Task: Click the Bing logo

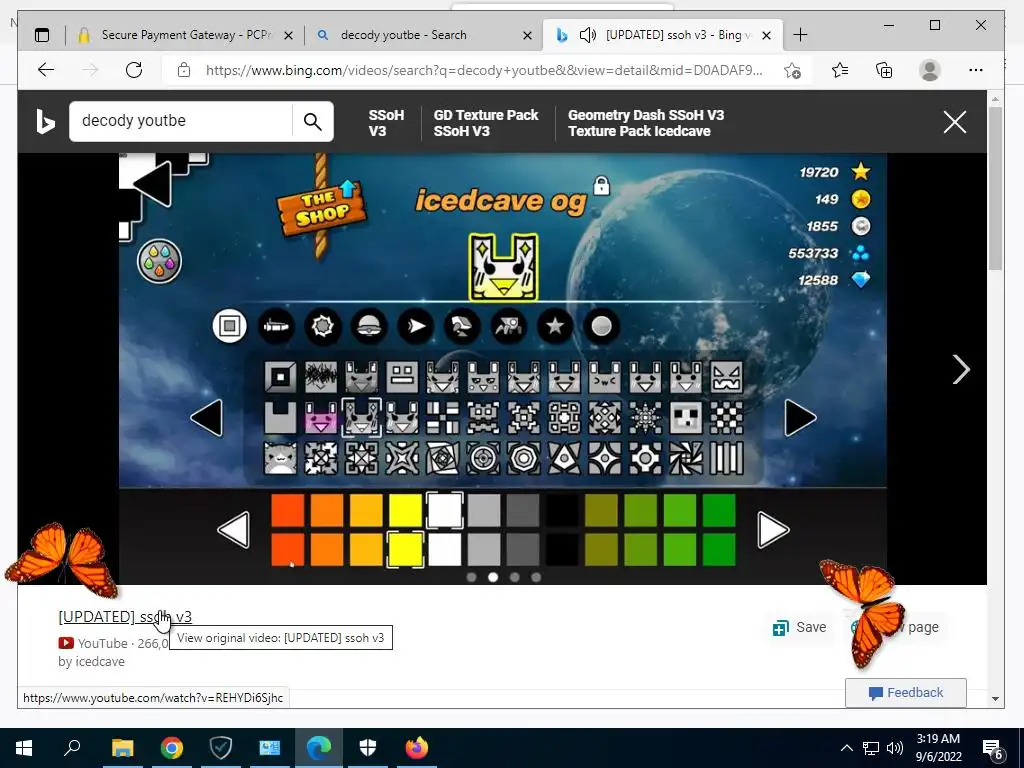Action: coord(44,121)
